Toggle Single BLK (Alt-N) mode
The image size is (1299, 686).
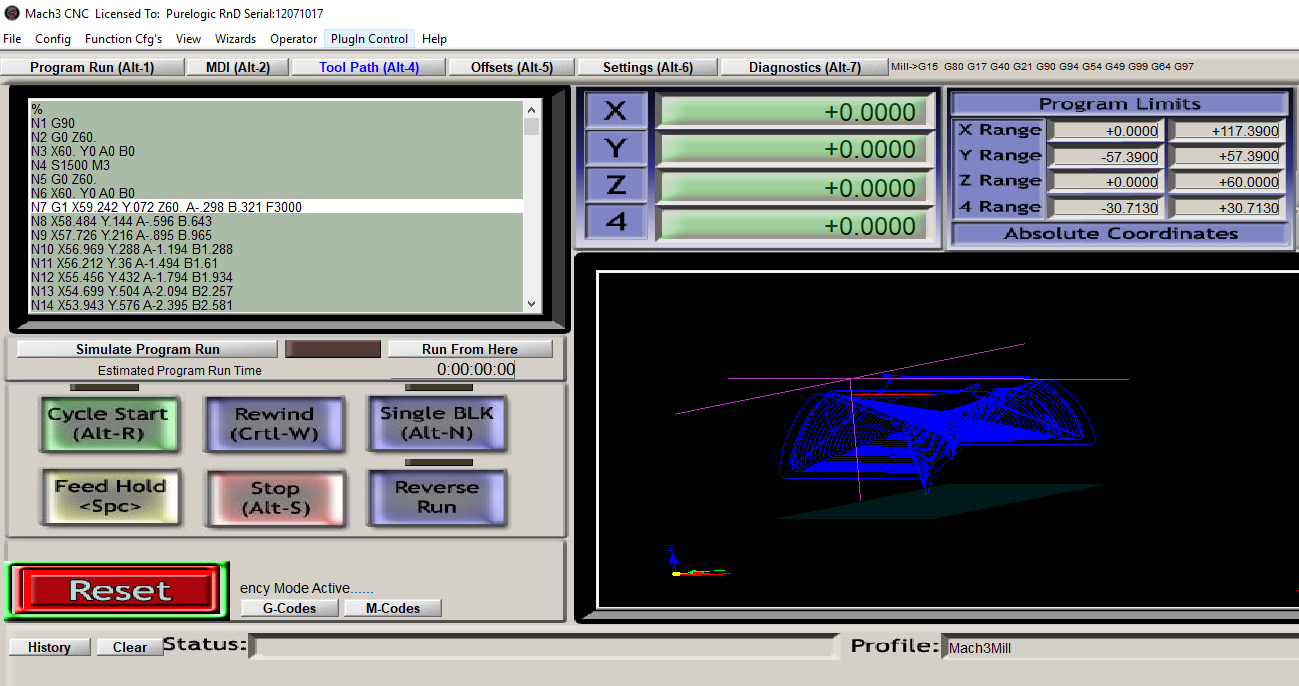(x=437, y=423)
